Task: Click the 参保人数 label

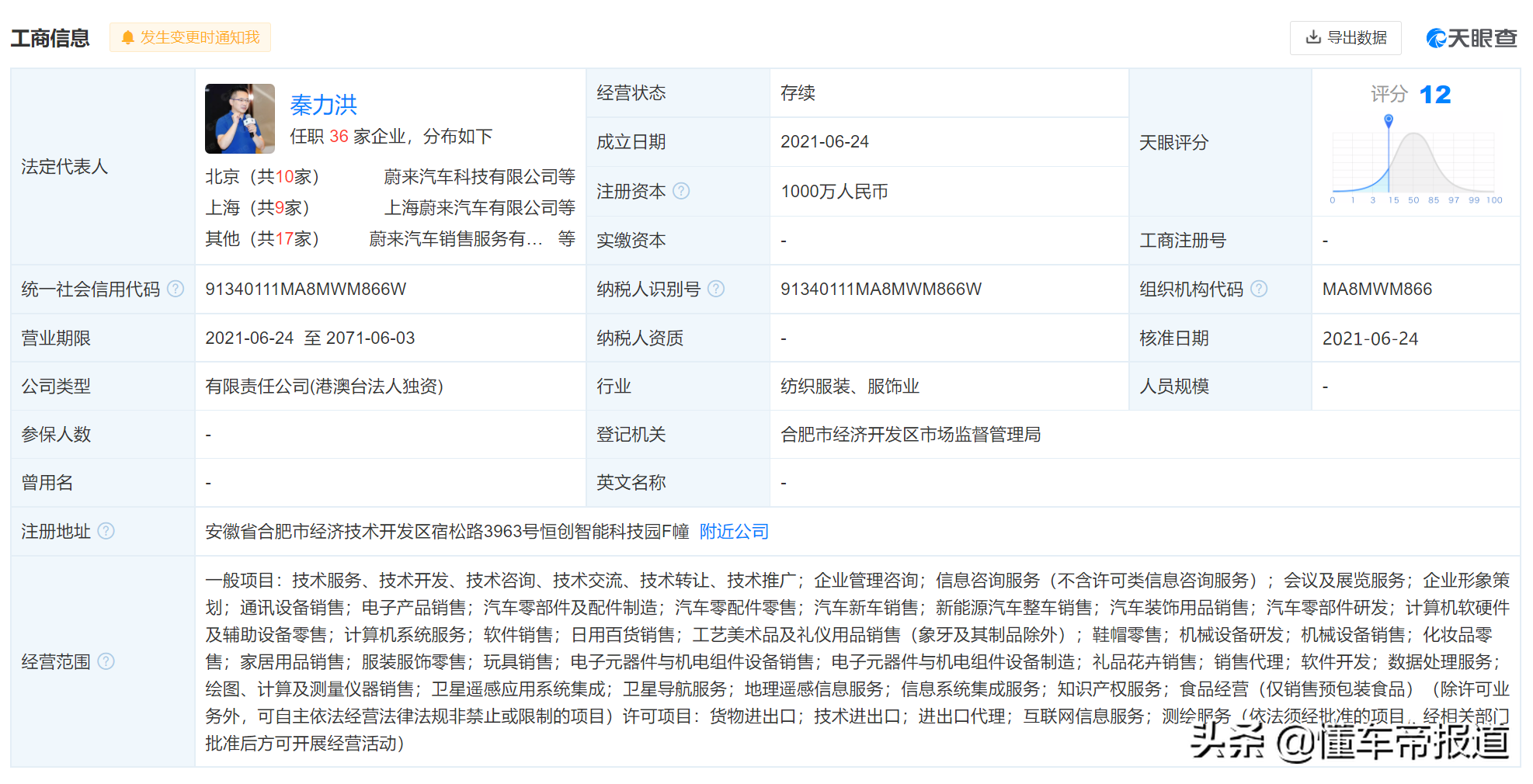Action: 56,435
